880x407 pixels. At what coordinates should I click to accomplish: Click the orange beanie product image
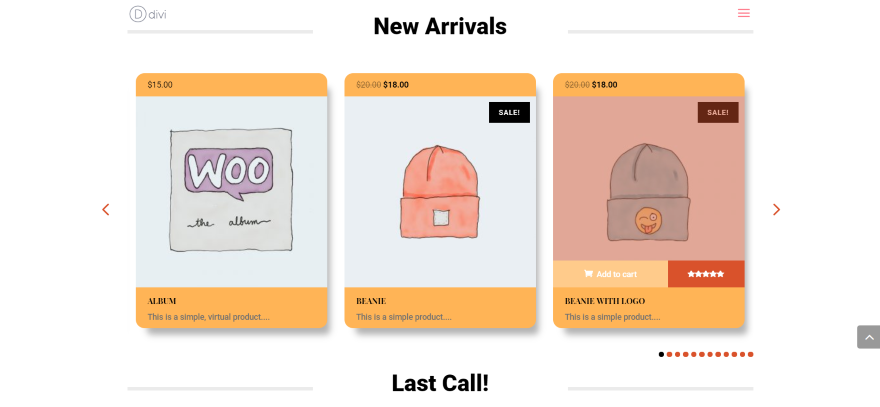(440, 191)
